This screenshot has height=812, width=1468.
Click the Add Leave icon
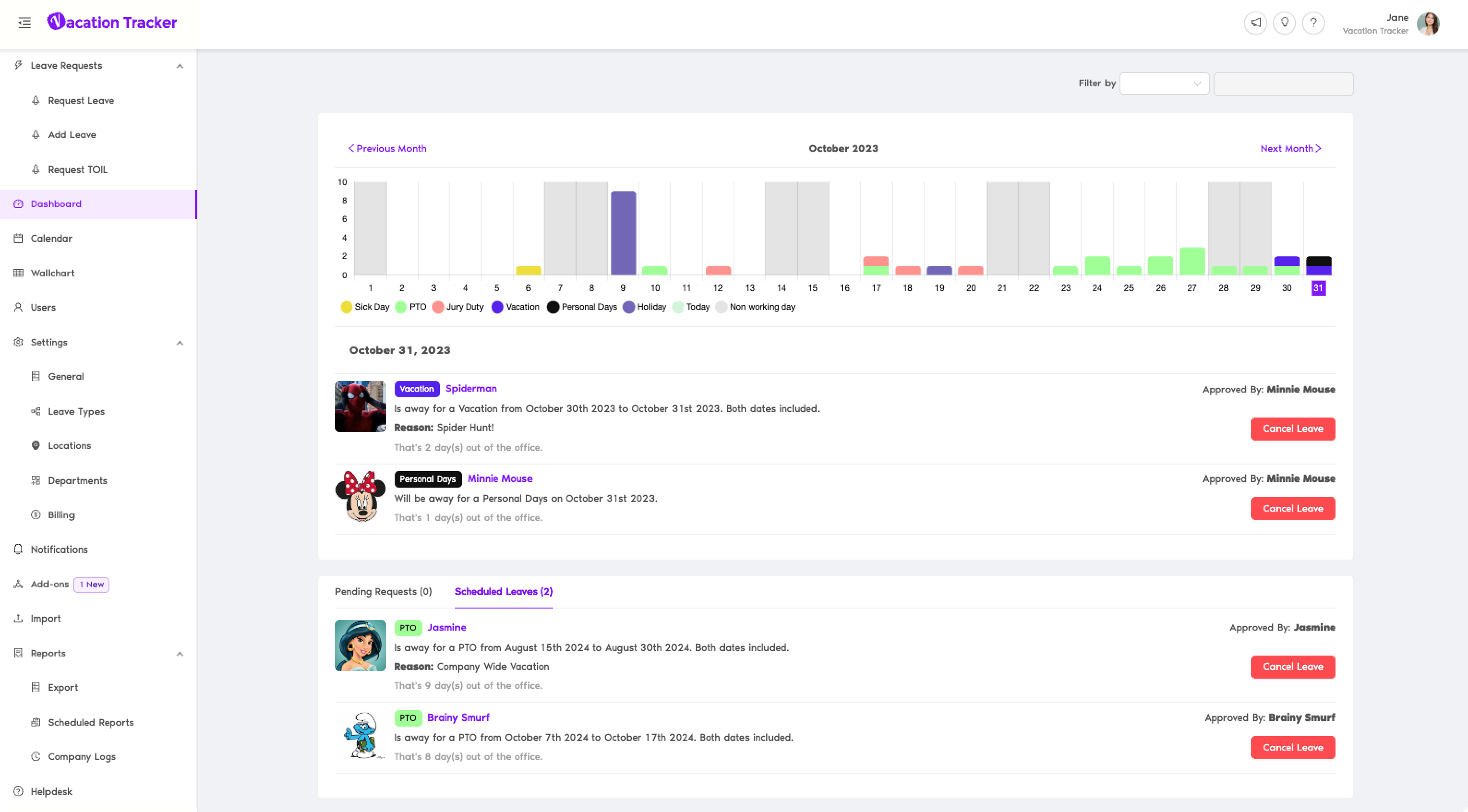coord(36,135)
